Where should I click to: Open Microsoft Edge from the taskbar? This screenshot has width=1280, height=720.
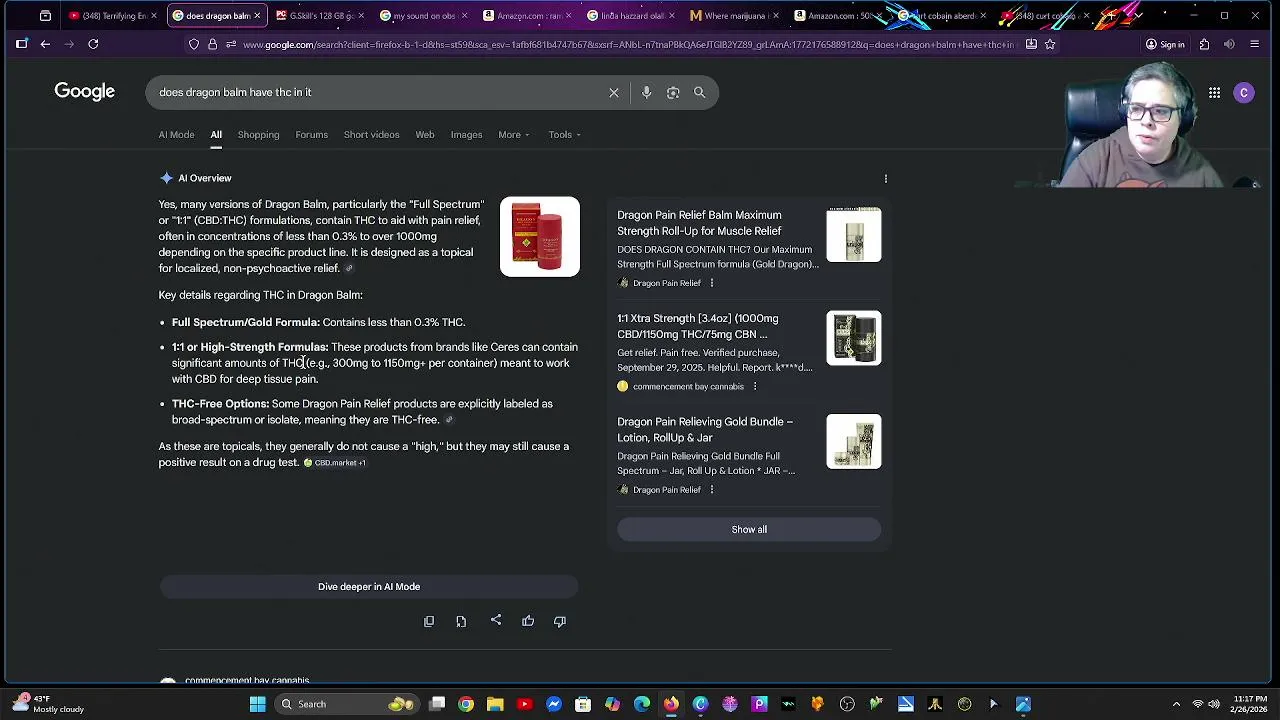641,704
